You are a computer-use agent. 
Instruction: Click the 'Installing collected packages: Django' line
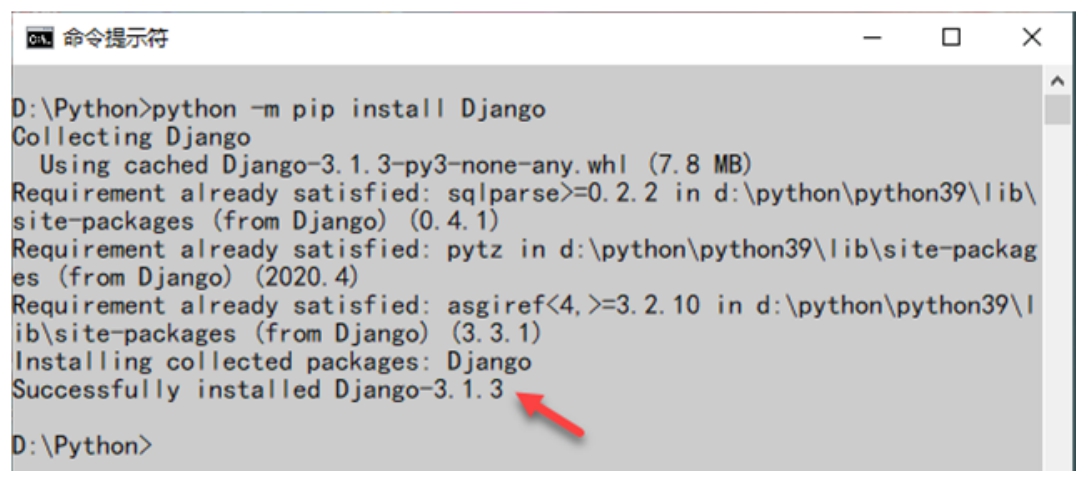click(x=271, y=361)
